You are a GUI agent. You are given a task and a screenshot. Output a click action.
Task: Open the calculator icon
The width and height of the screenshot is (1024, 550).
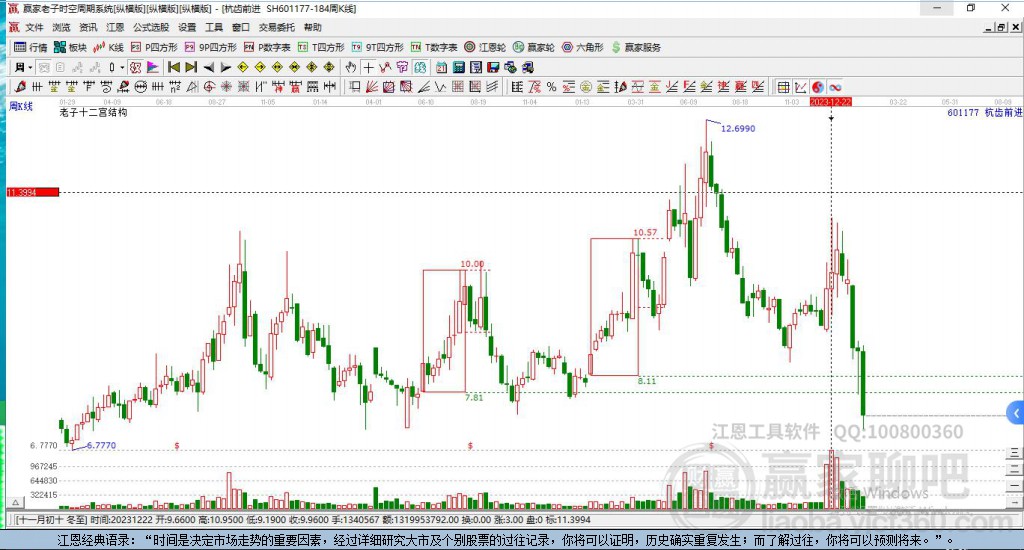[x=458, y=67]
